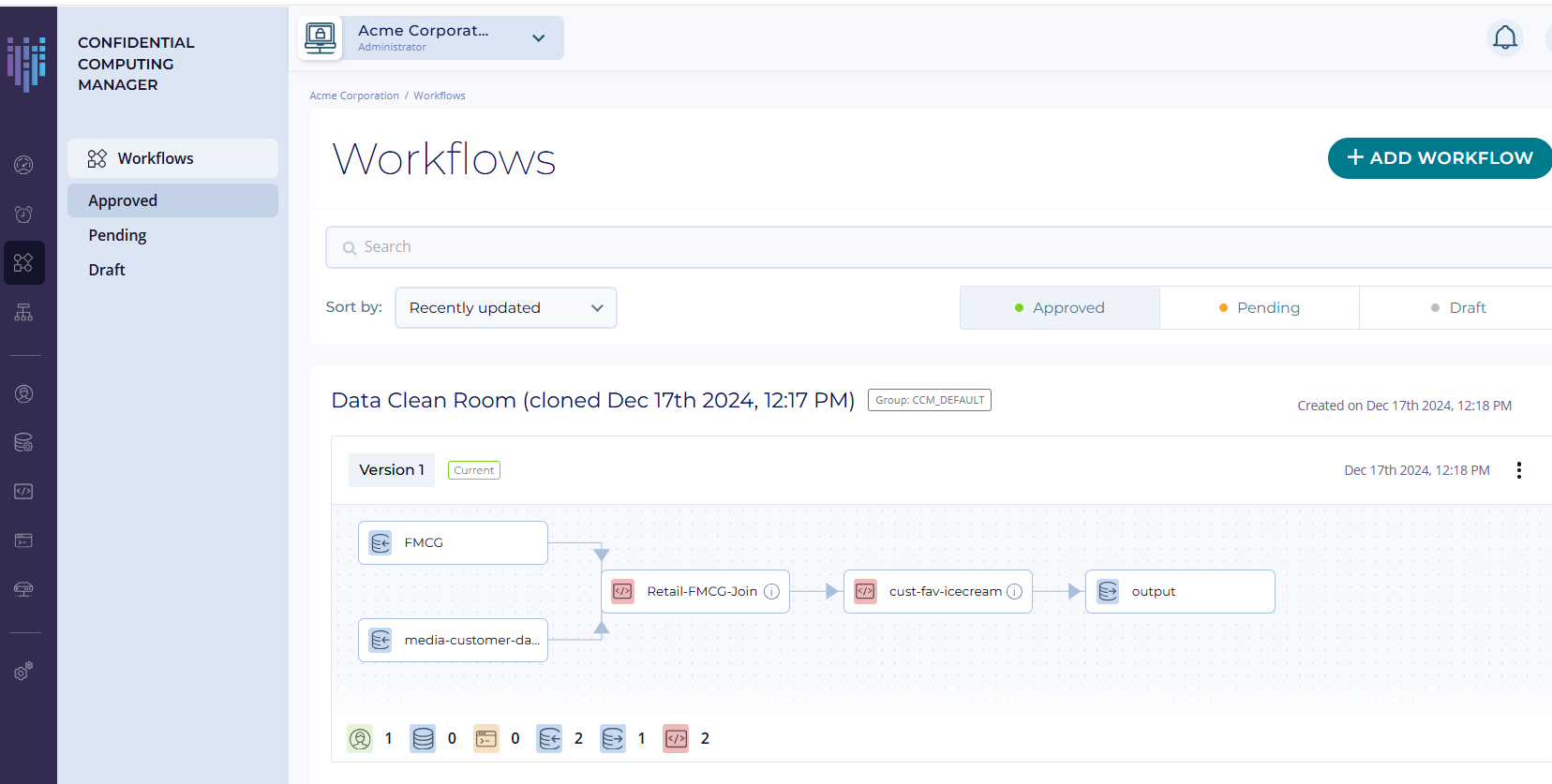The height and width of the screenshot is (784, 1552).
Task: Click the input dataset count icon
Action: (549, 739)
